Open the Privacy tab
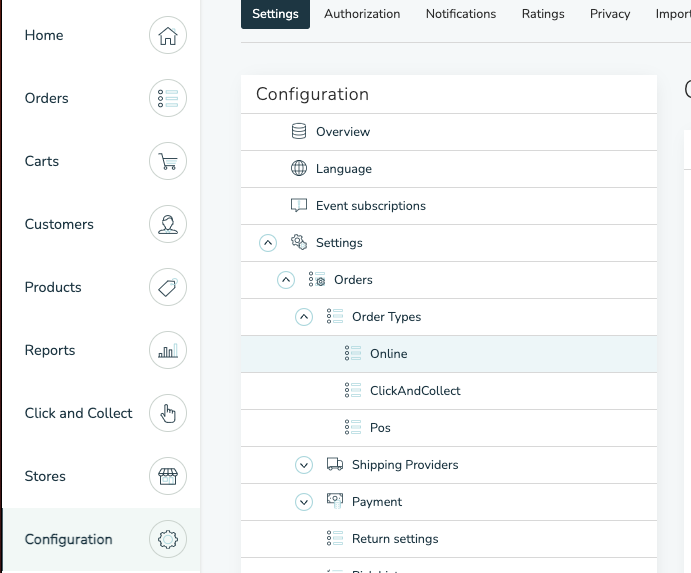 [x=610, y=14]
